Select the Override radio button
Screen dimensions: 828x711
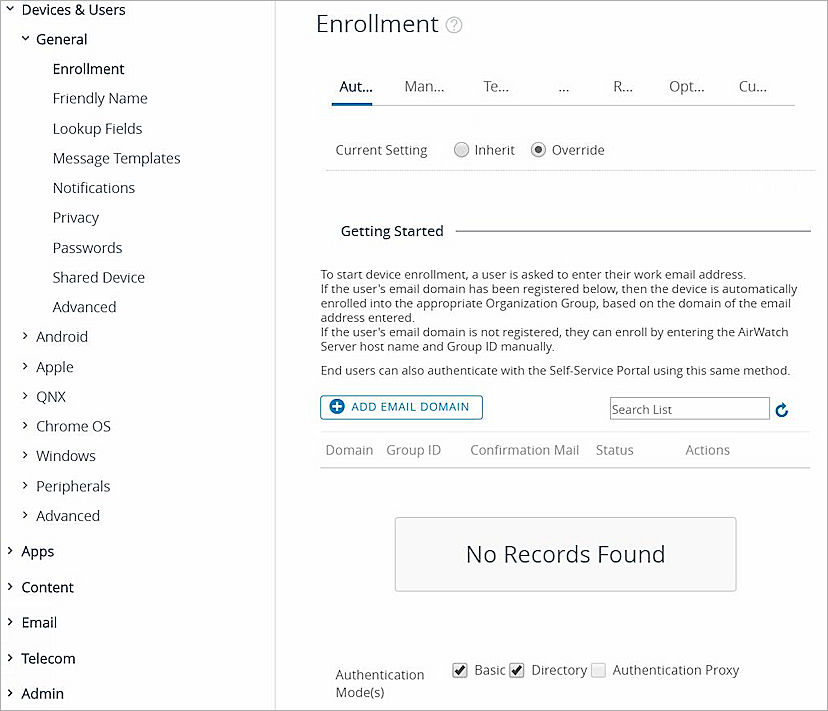pyautogui.click(x=539, y=149)
